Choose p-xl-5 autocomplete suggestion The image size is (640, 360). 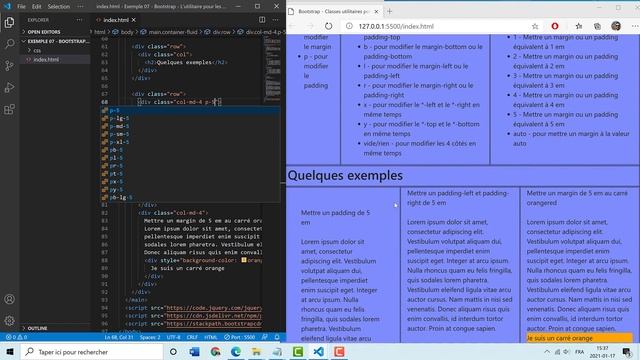tap(190, 142)
